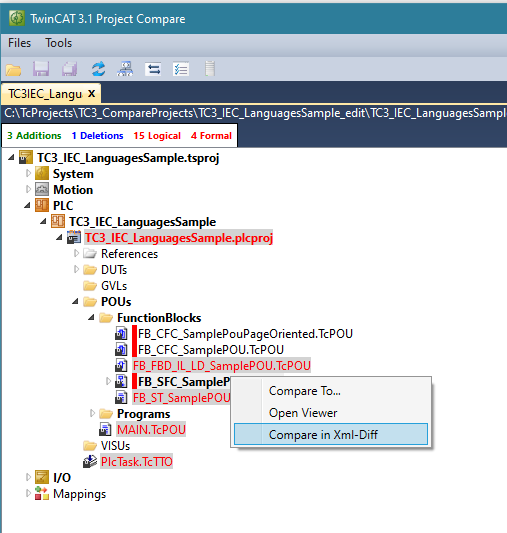Click the tsproj project icon at tree root
This screenshot has width=507, height=533.
(x=26, y=157)
